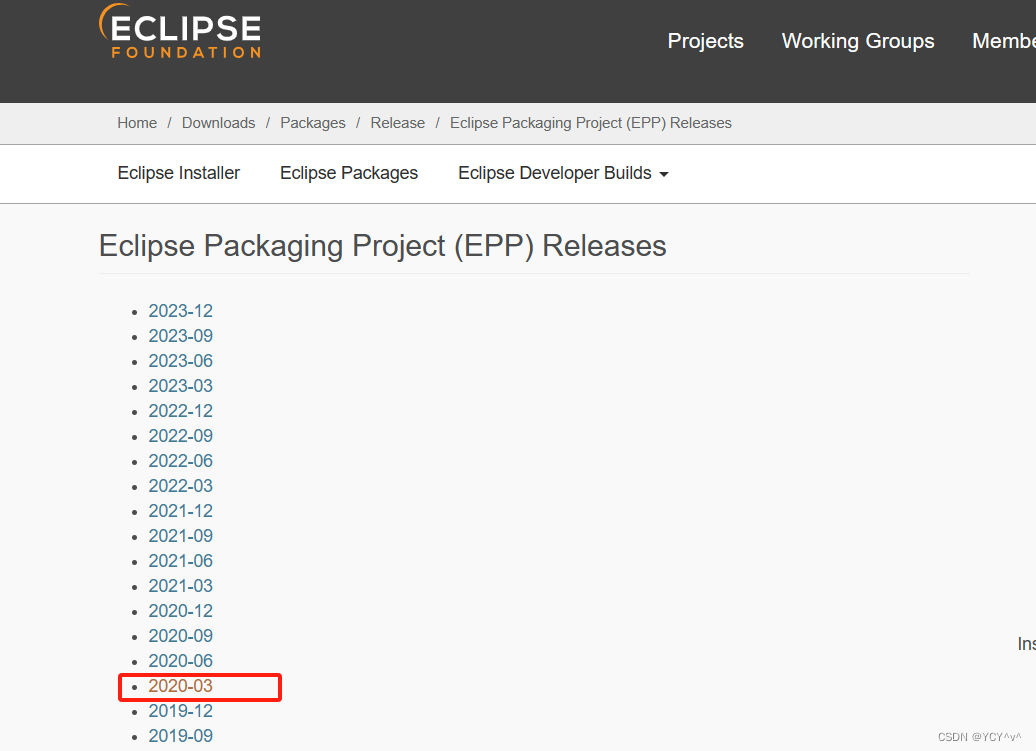Open the Projects menu

click(x=705, y=41)
